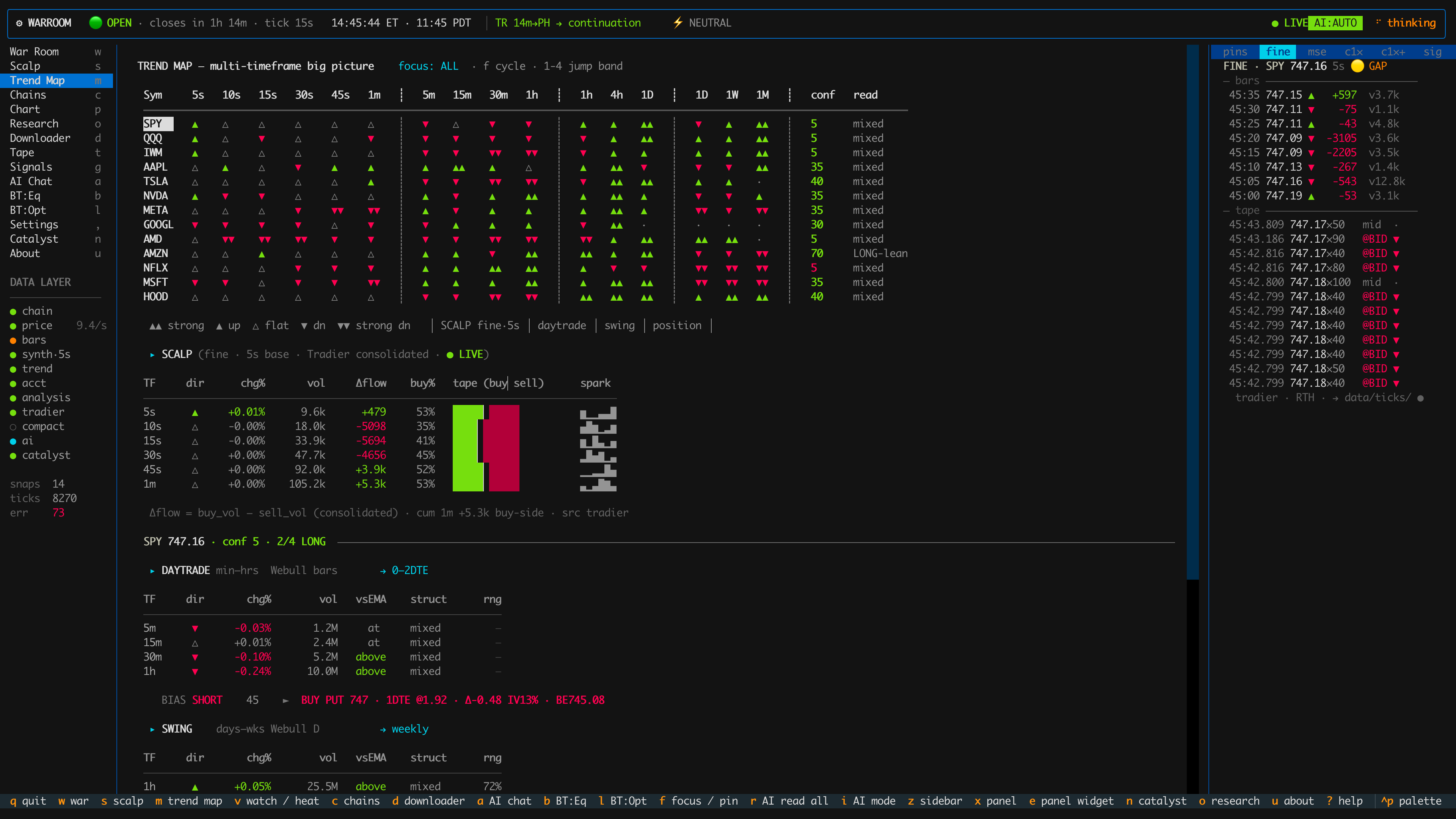
Task: Switch to the mse tab
Action: (x=1317, y=52)
